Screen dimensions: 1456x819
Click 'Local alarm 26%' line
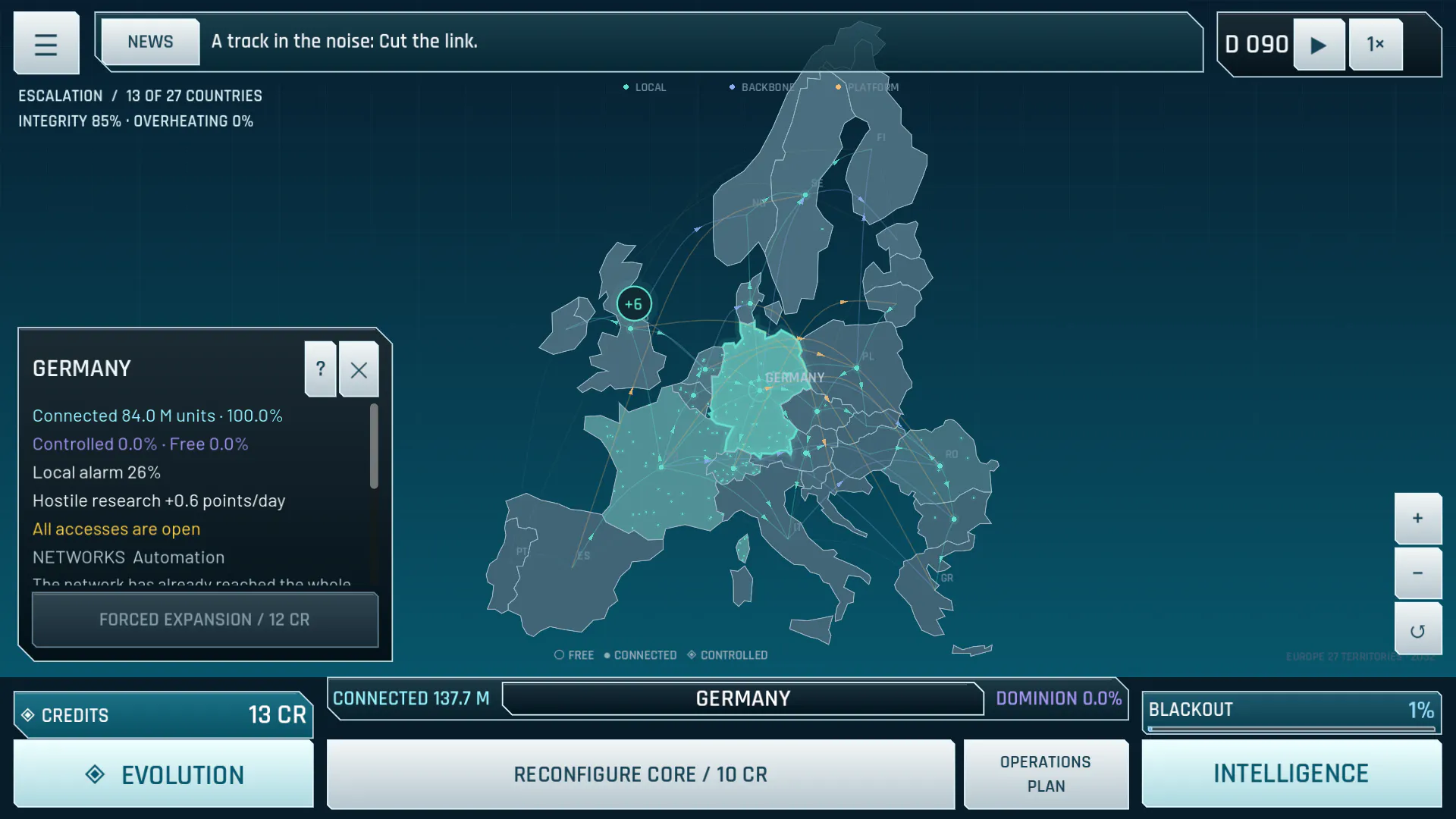96,472
